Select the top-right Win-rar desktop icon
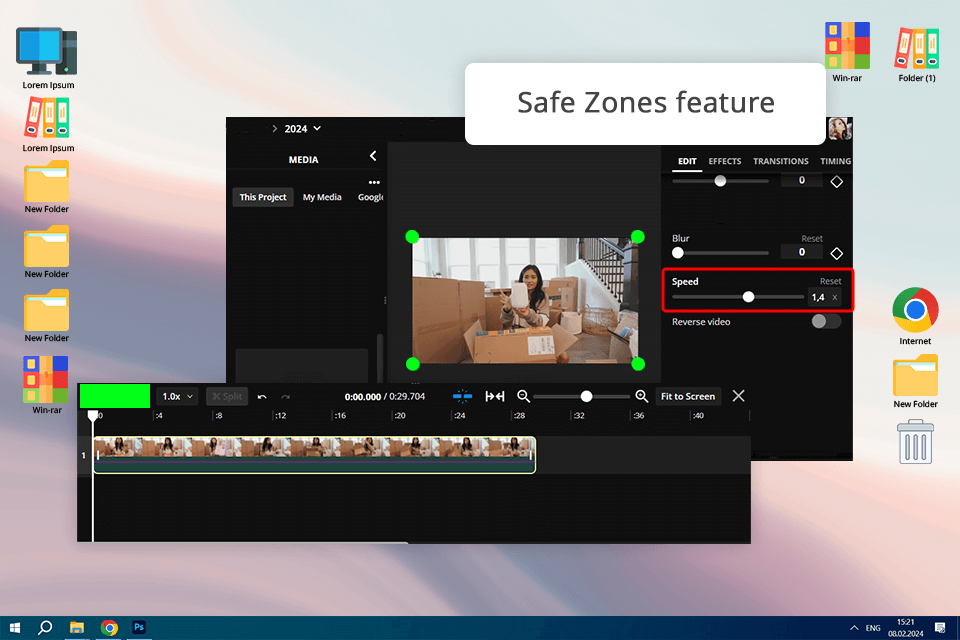Screen dimensions: 960x640 (847, 53)
